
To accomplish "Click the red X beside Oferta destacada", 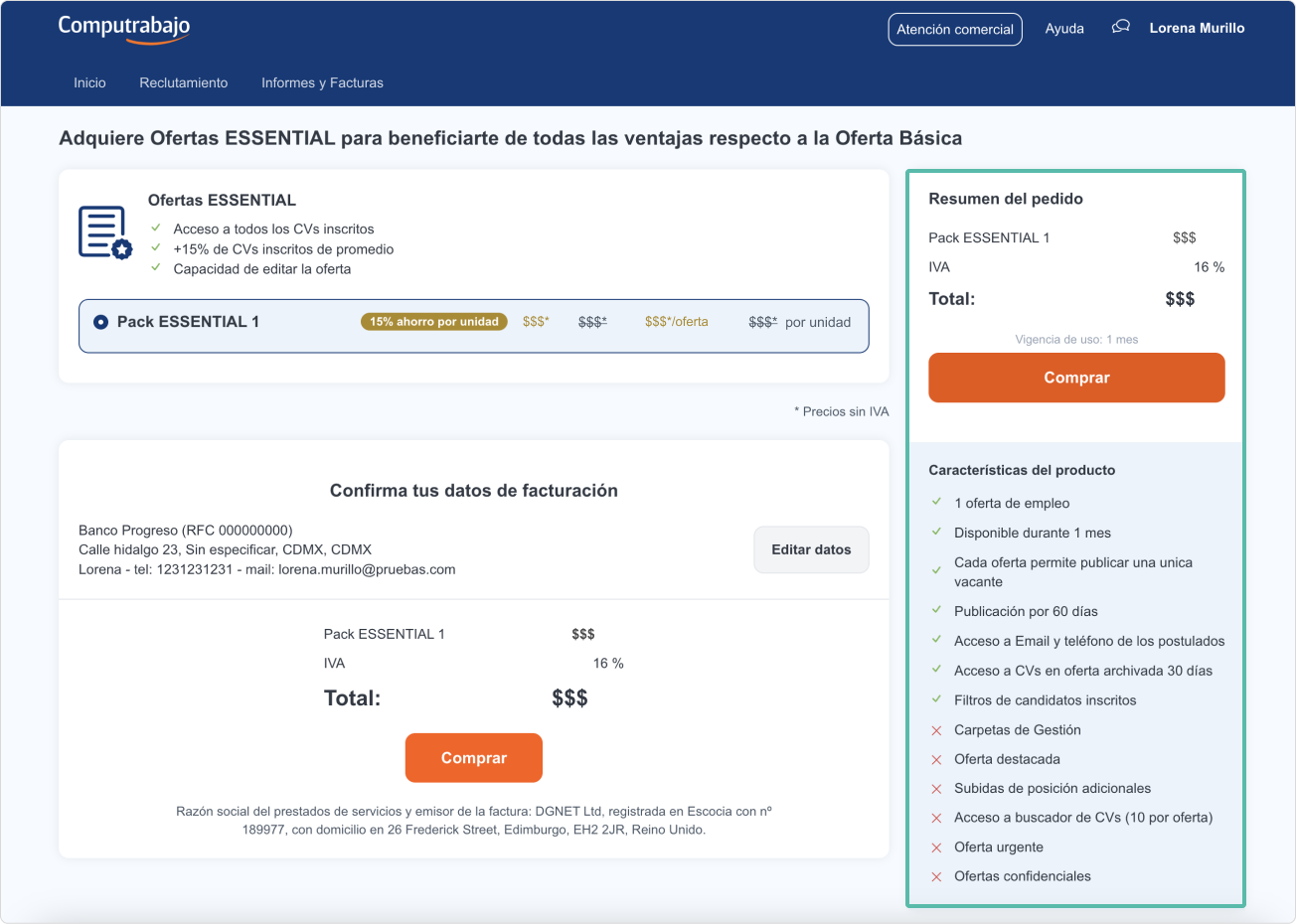I will (x=936, y=760).
